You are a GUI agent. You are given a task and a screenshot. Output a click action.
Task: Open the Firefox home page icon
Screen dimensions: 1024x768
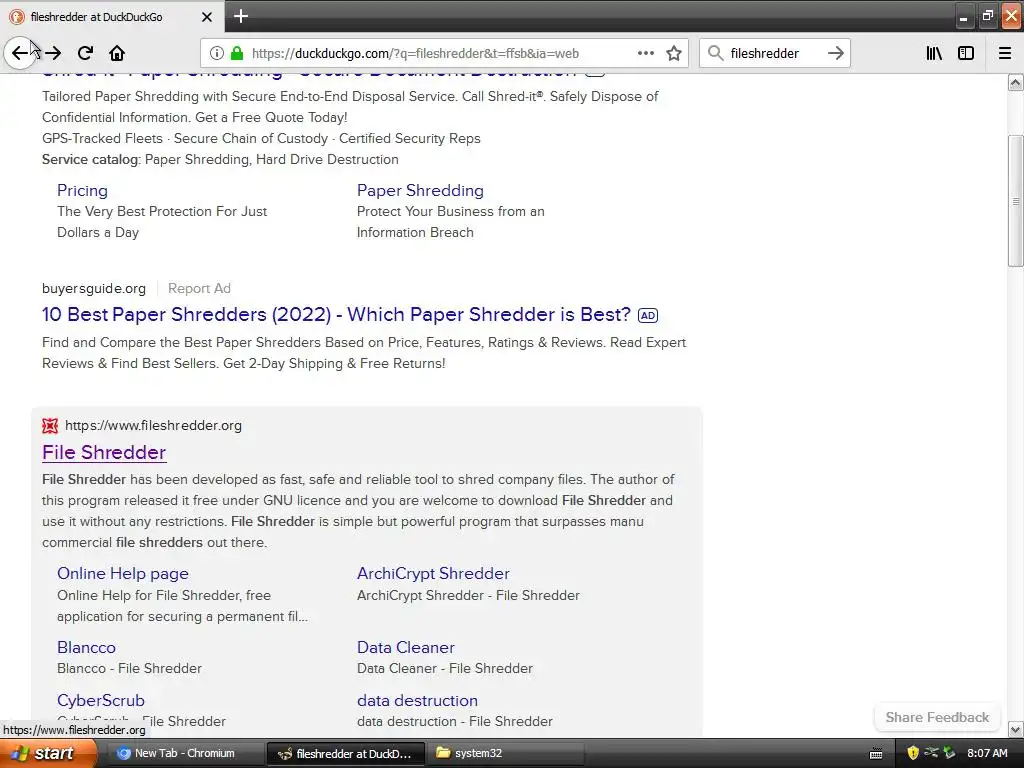click(117, 53)
